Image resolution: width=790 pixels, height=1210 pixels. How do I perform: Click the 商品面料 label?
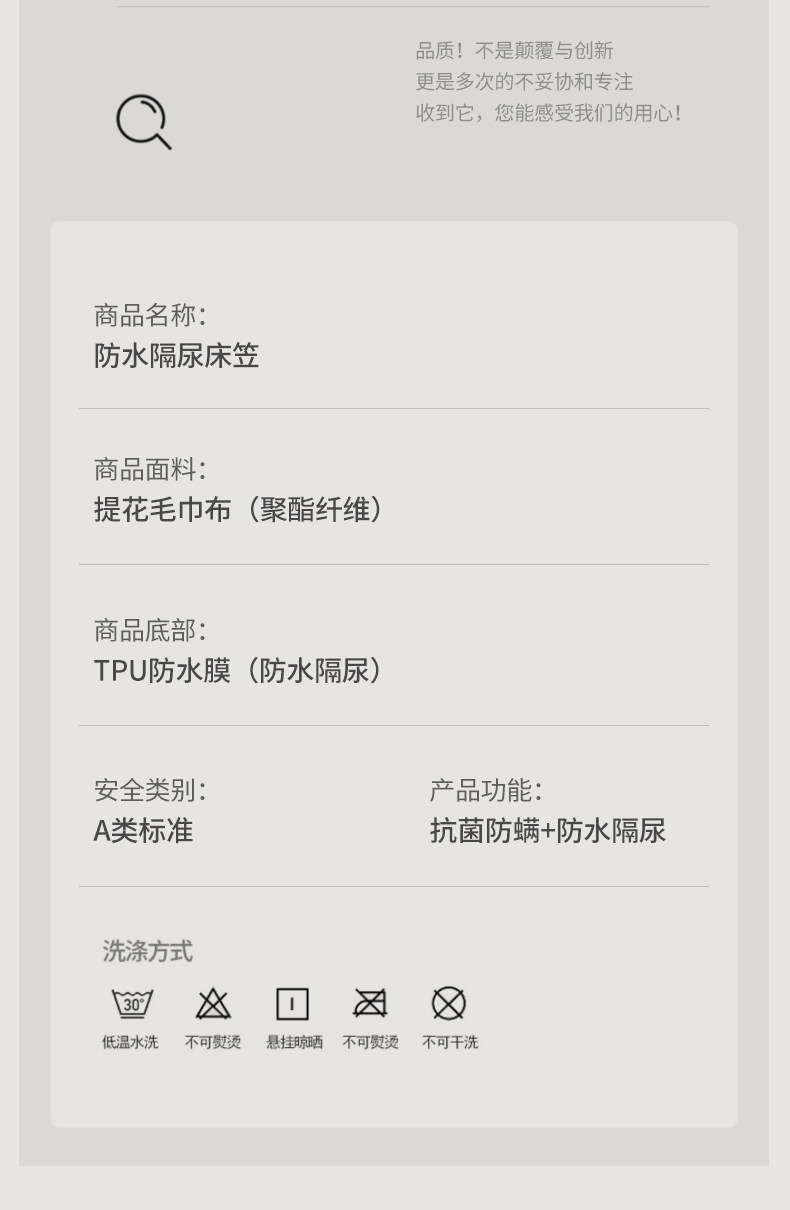click(x=150, y=469)
